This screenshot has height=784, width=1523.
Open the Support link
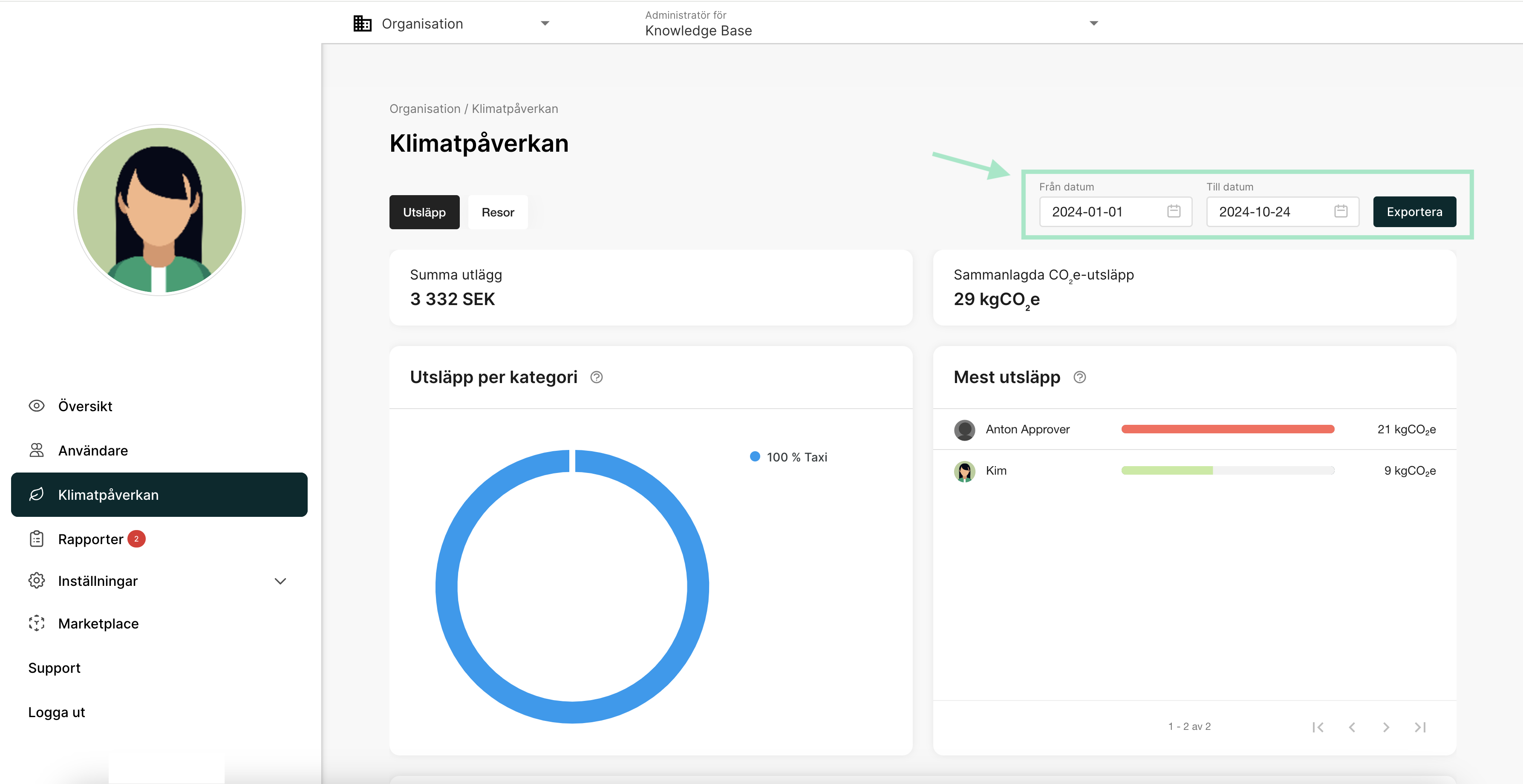coord(55,668)
